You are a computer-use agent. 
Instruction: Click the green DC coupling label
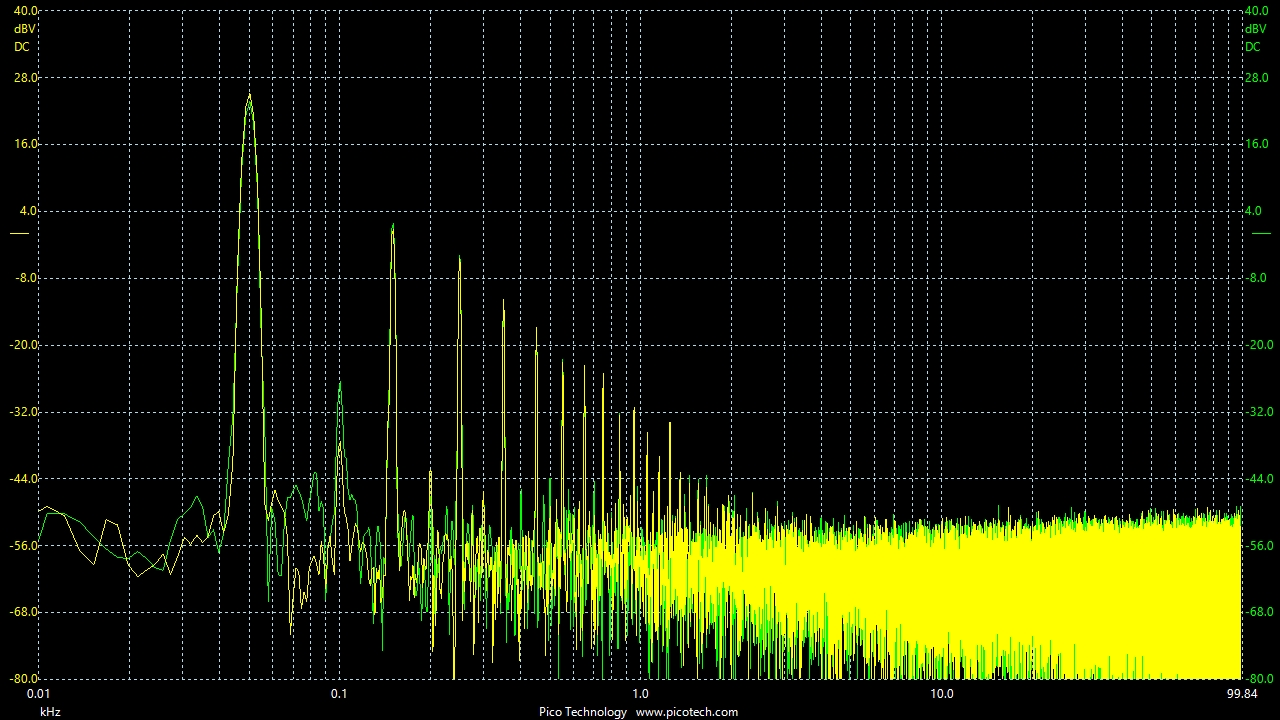click(1252, 47)
